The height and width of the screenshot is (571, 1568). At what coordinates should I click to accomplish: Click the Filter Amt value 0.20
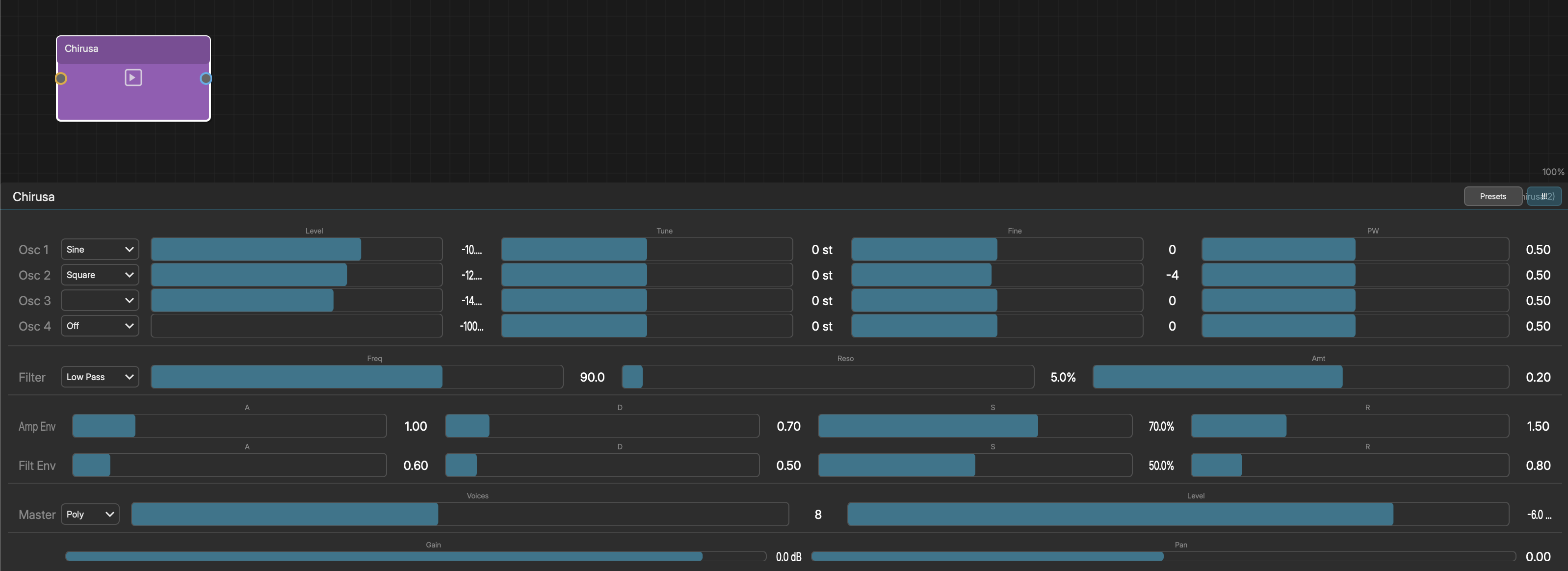(x=1538, y=377)
